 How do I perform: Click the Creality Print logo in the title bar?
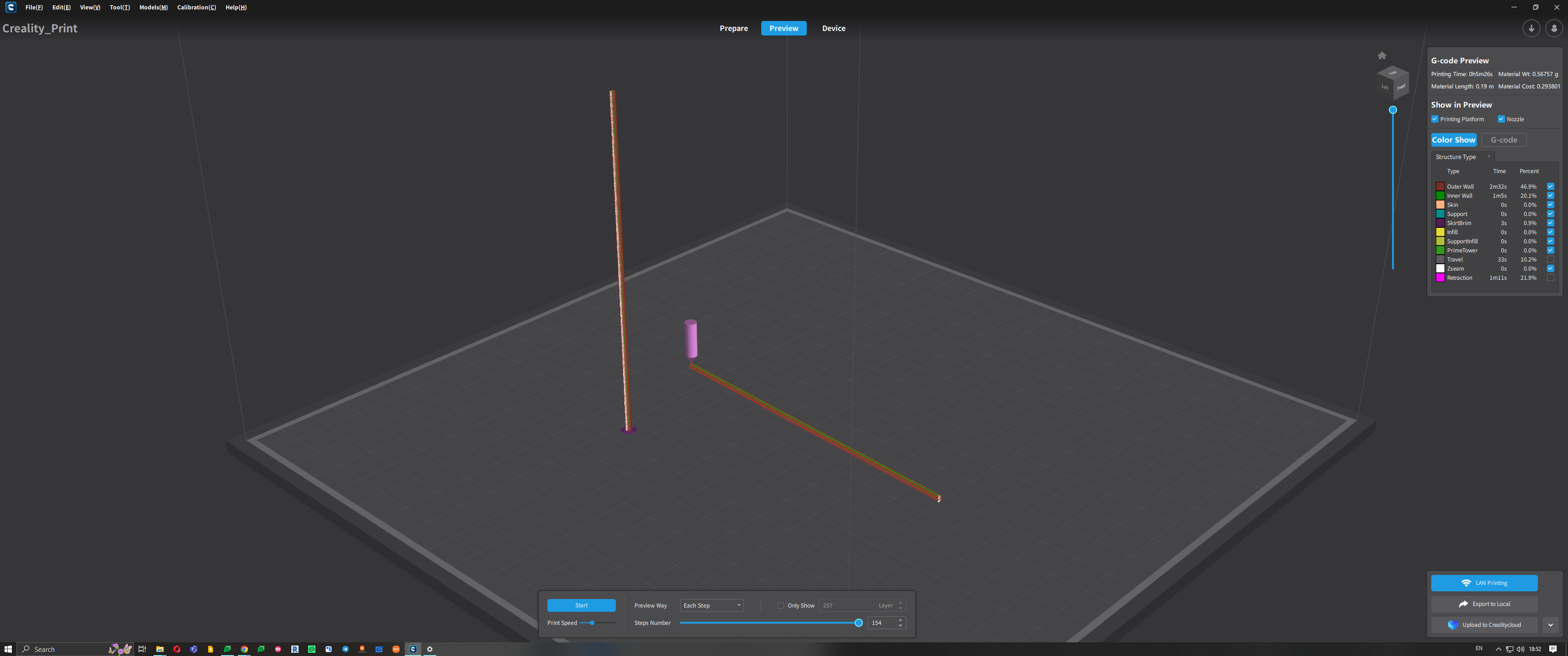(x=11, y=7)
